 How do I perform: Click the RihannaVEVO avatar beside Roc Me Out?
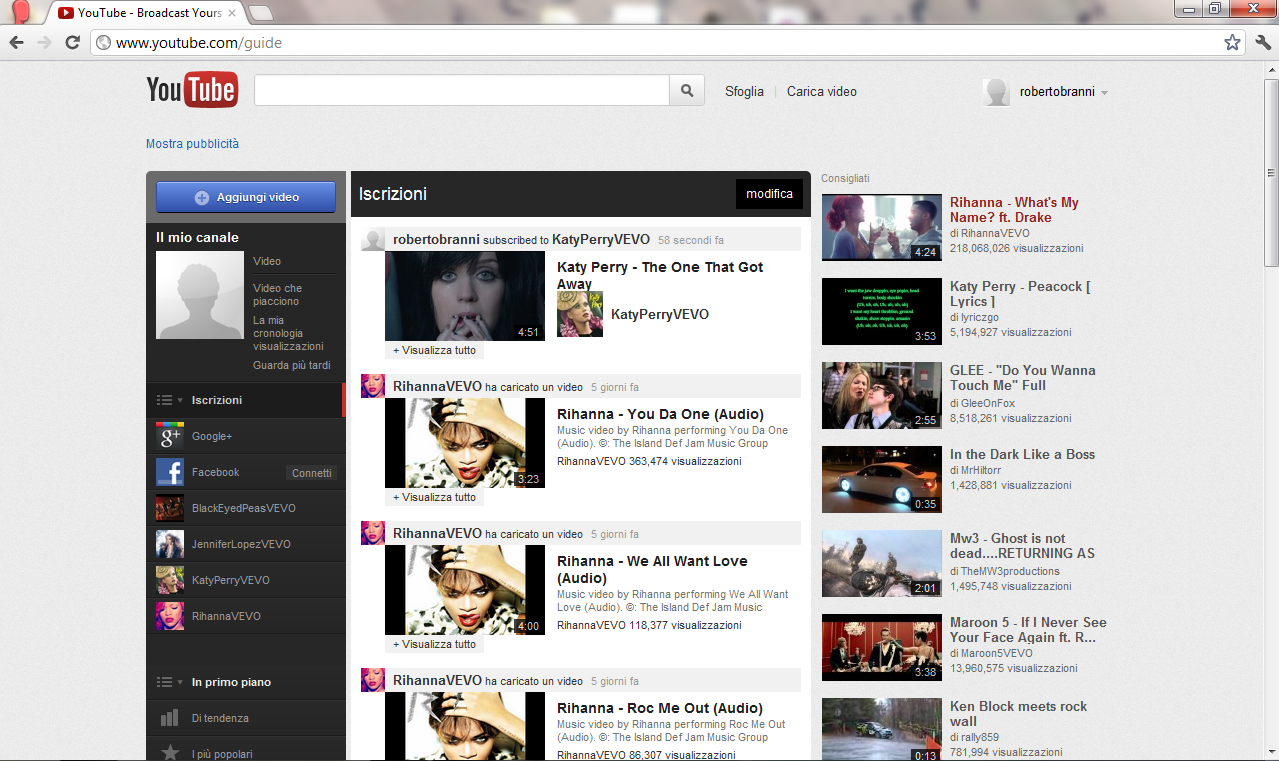[x=373, y=681]
